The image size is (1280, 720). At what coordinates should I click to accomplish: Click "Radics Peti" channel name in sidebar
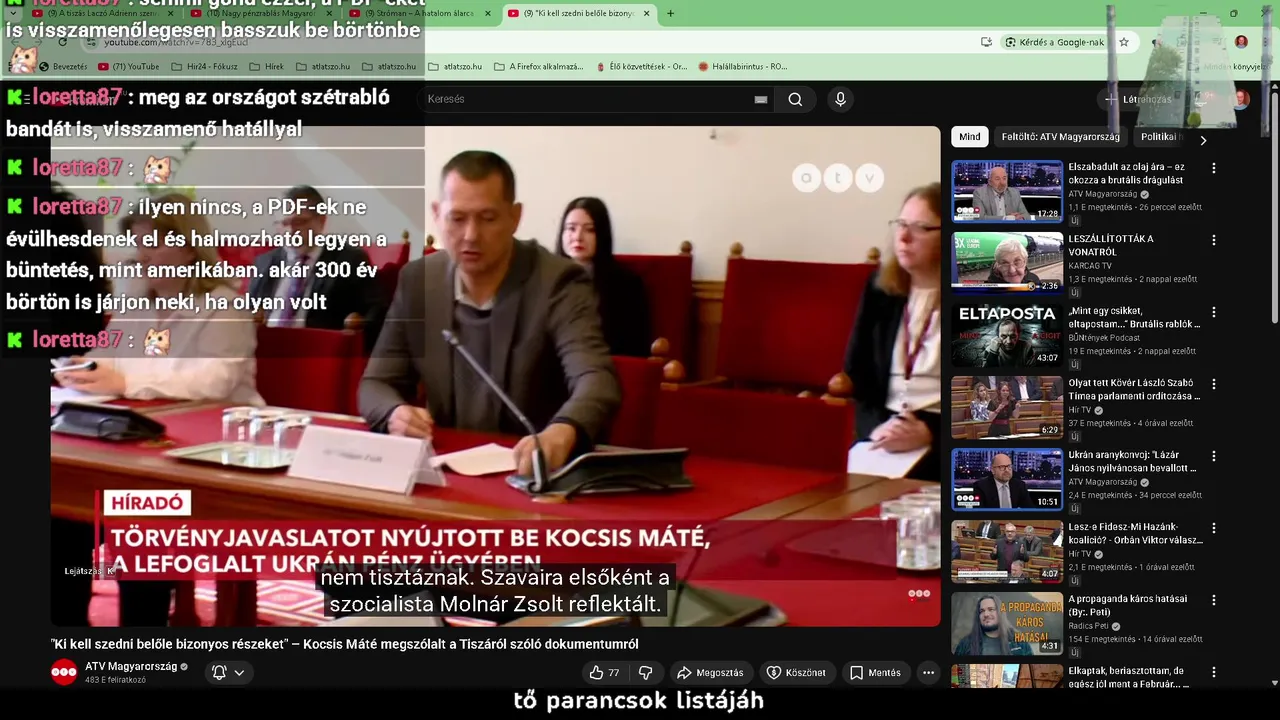coord(1088,627)
